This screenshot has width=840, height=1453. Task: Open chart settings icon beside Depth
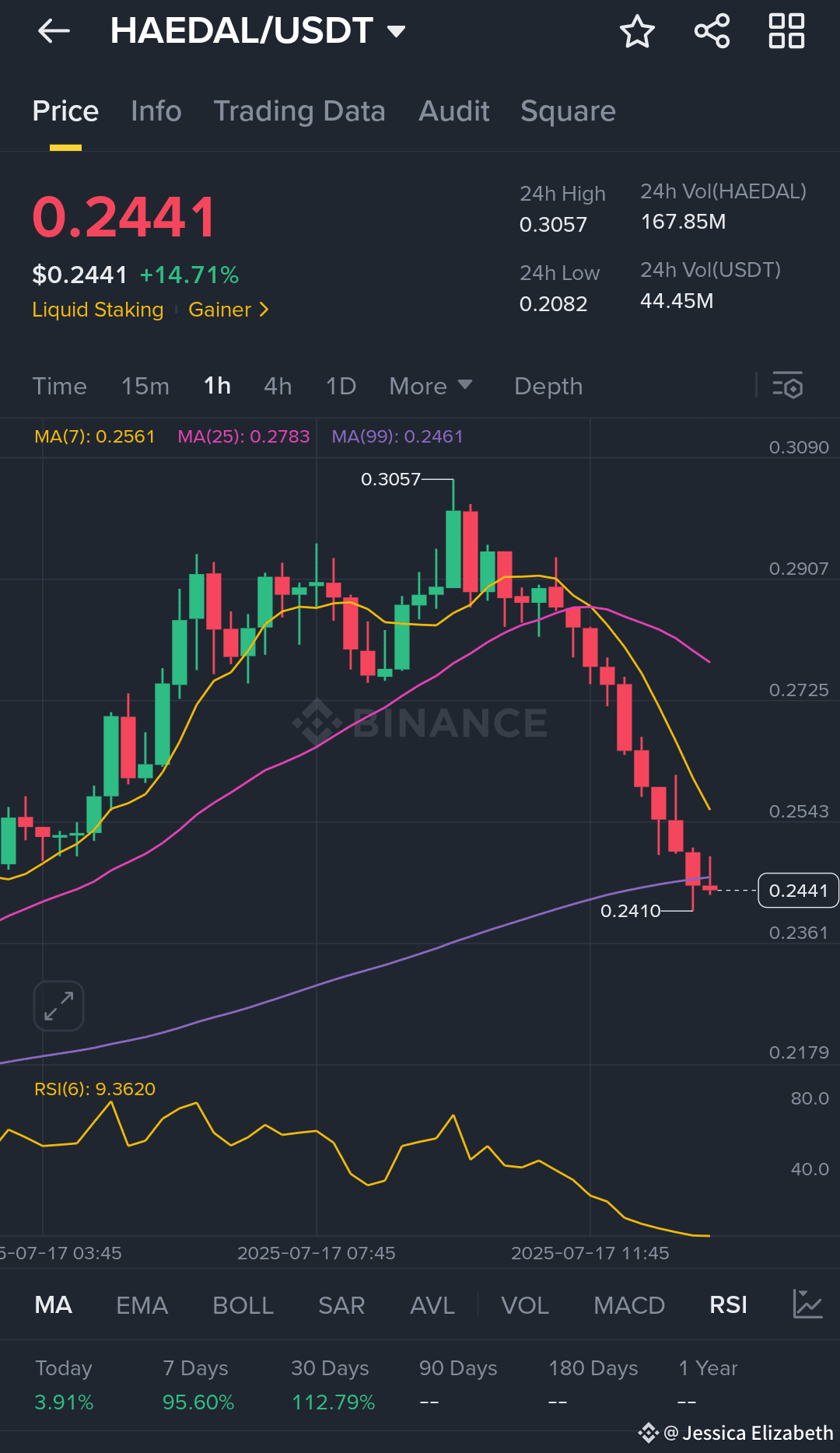coord(787,385)
